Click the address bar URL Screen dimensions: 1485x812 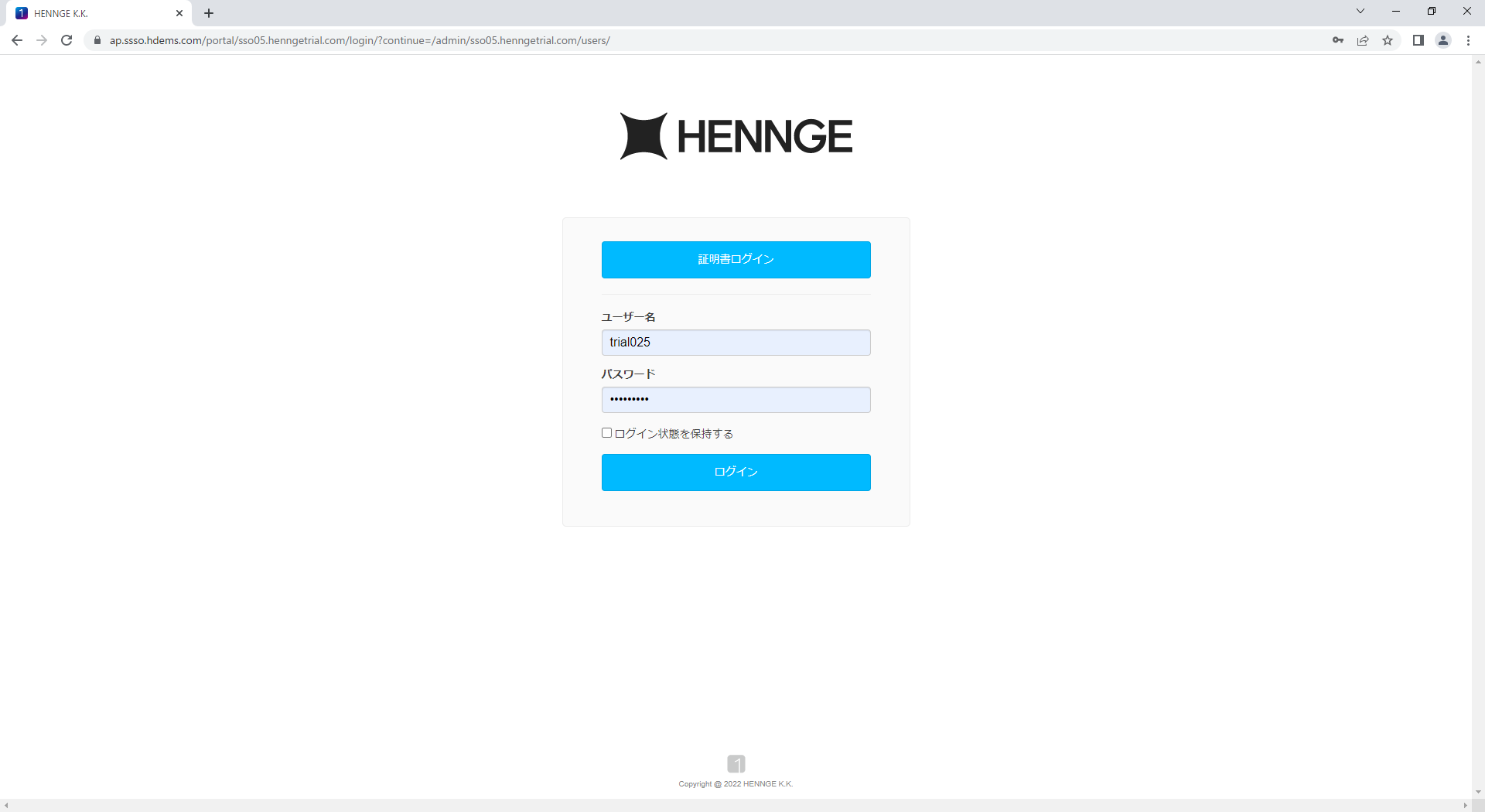[x=360, y=40]
